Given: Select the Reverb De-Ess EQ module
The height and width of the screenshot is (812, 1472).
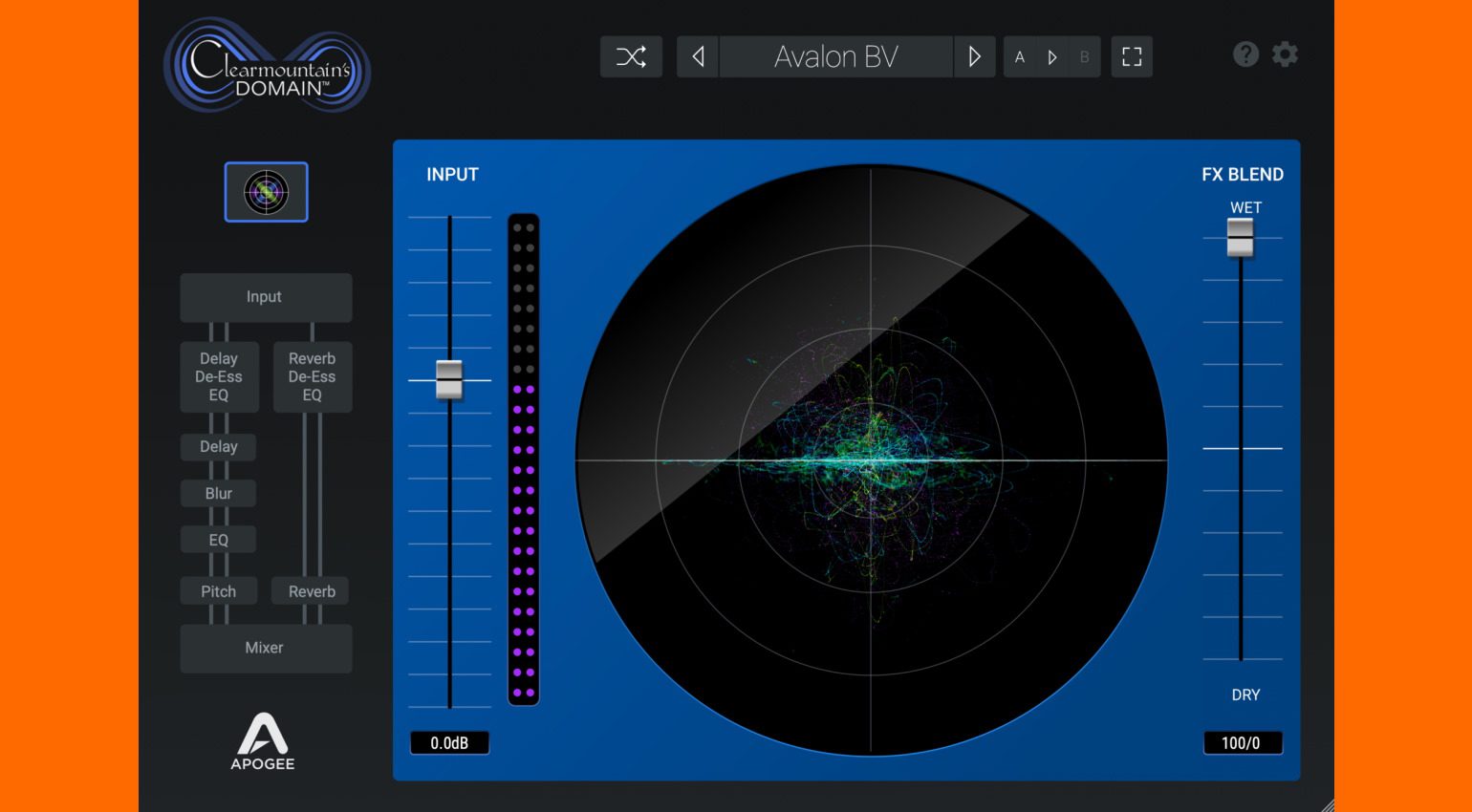Looking at the screenshot, I should (x=313, y=376).
